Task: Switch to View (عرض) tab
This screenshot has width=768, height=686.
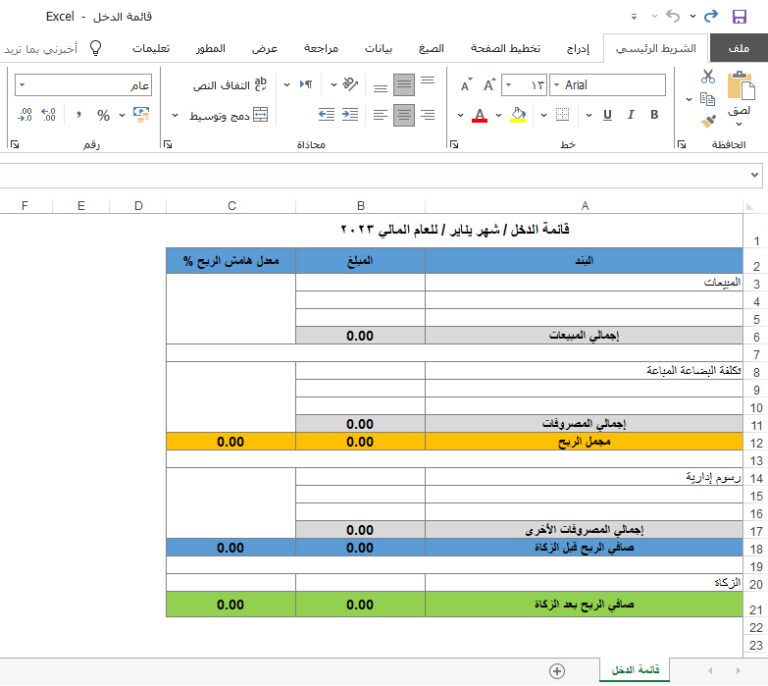Action: tap(265, 48)
